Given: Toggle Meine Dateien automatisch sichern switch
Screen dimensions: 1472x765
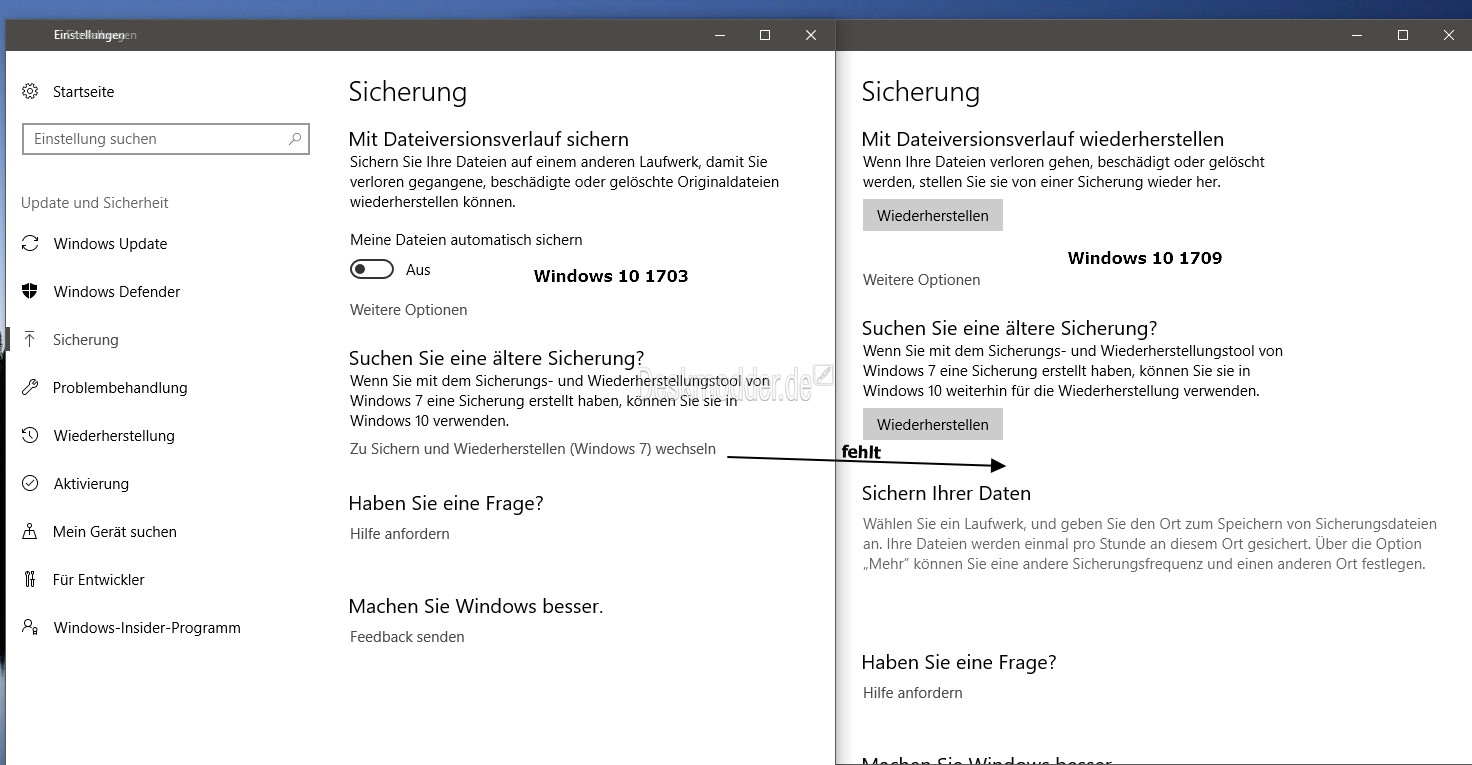Looking at the screenshot, I should click(x=371, y=269).
